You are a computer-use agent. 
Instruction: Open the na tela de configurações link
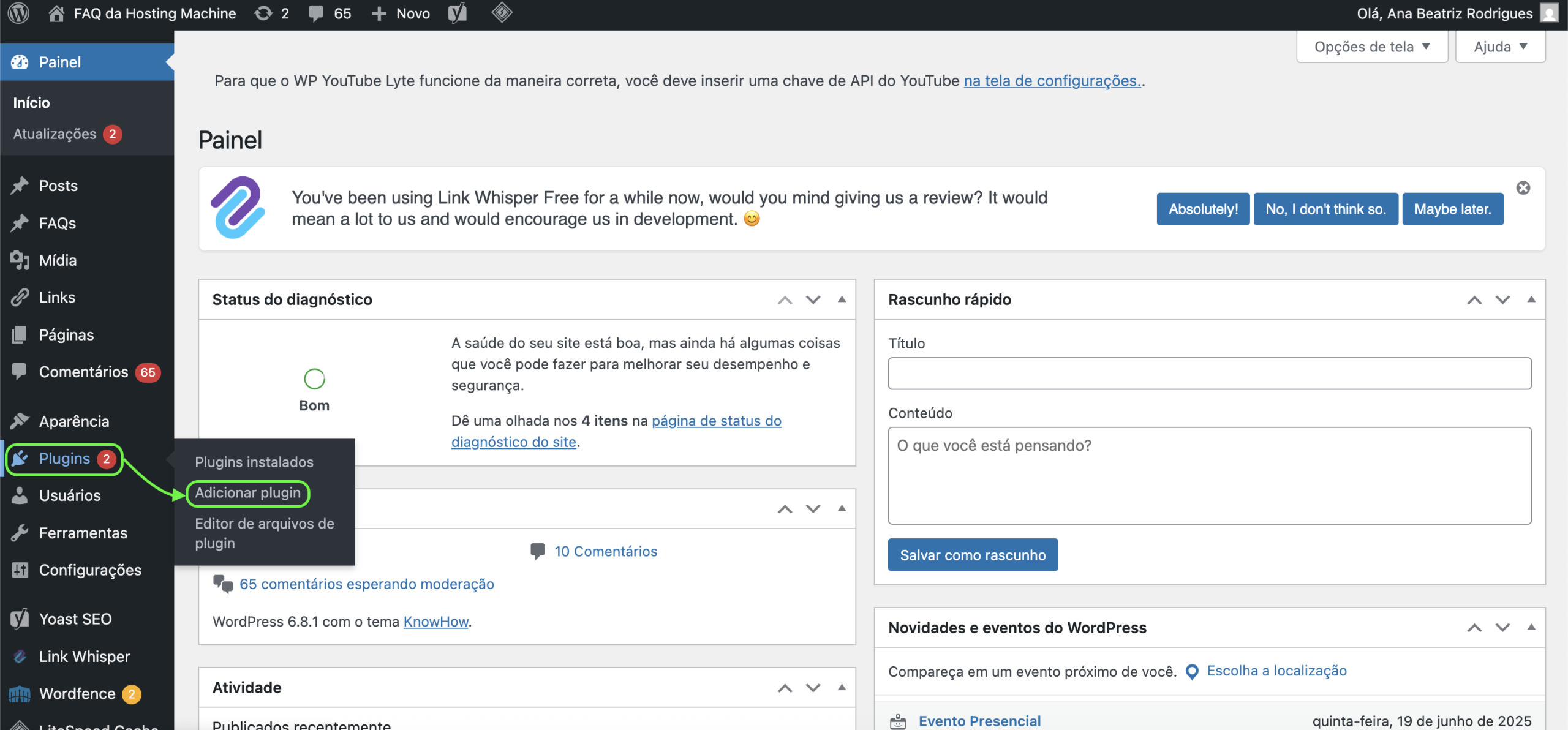pos(1052,81)
